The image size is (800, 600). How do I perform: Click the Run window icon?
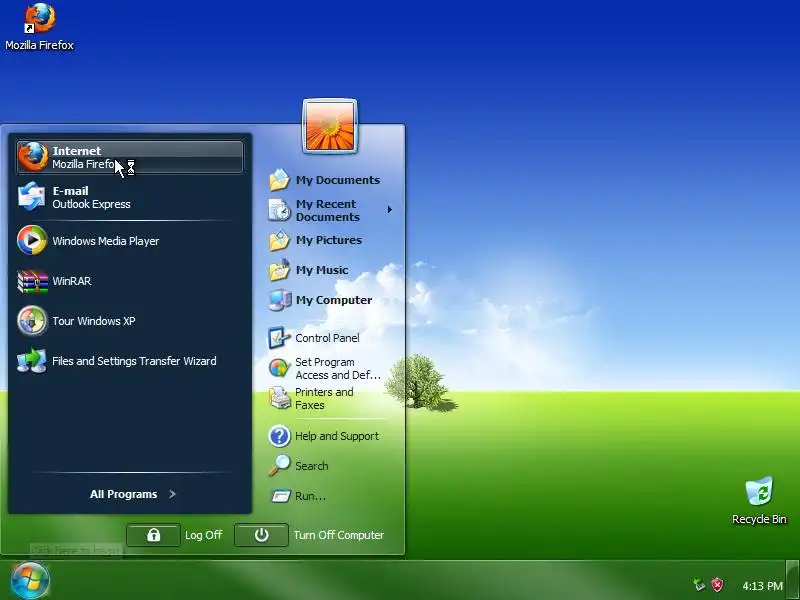(x=280, y=496)
